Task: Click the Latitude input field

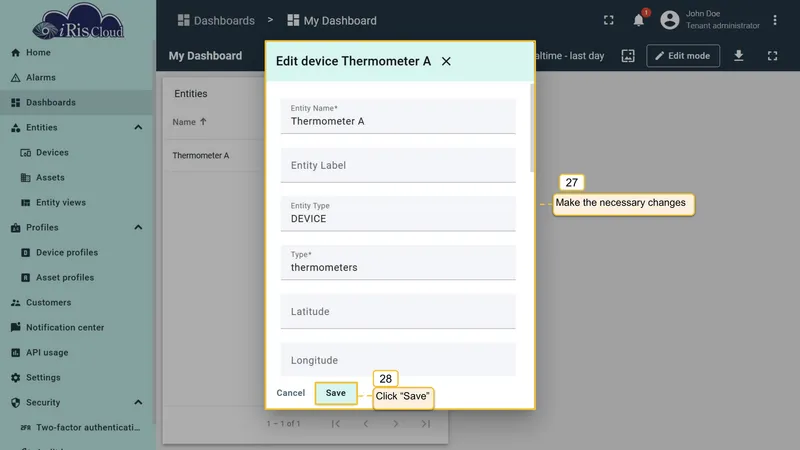Action: 398,311
